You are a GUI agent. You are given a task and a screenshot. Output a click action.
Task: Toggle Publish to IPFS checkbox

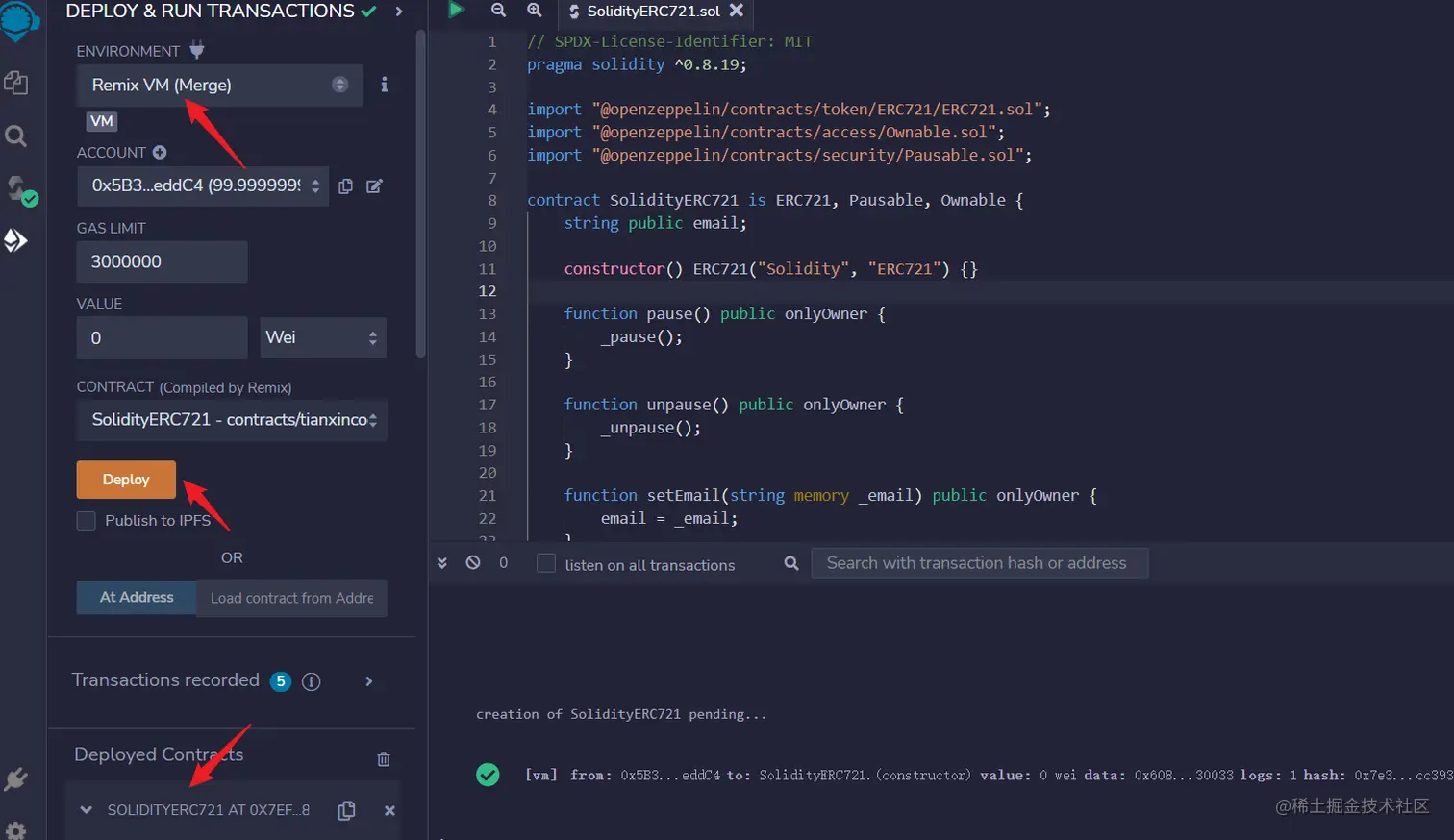click(x=87, y=521)
